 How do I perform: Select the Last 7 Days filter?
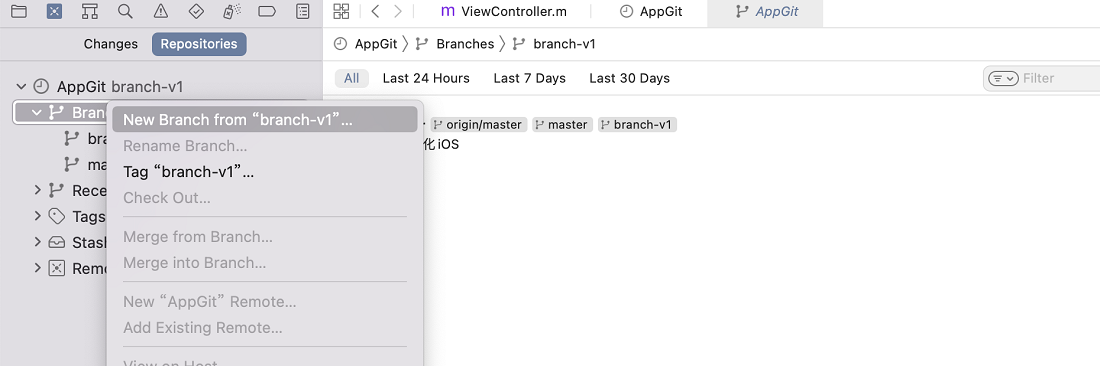point(529,79)
